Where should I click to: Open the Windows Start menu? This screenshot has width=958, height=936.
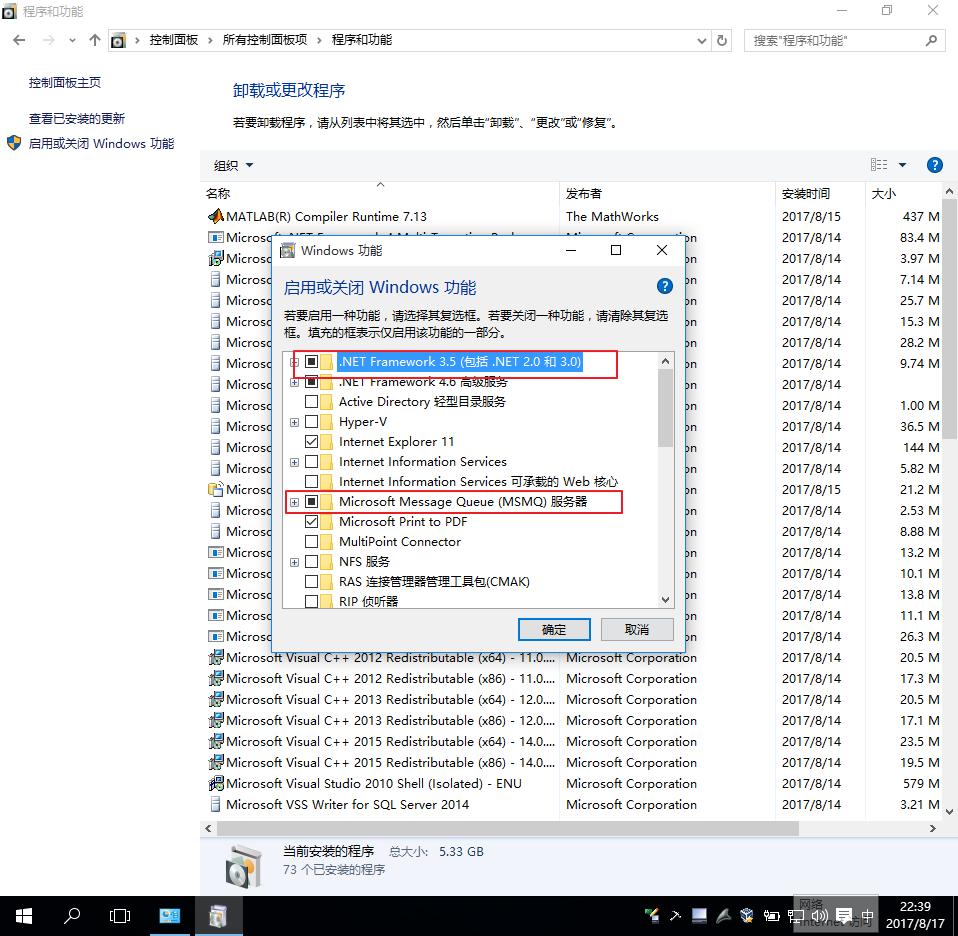coord(23,915)
